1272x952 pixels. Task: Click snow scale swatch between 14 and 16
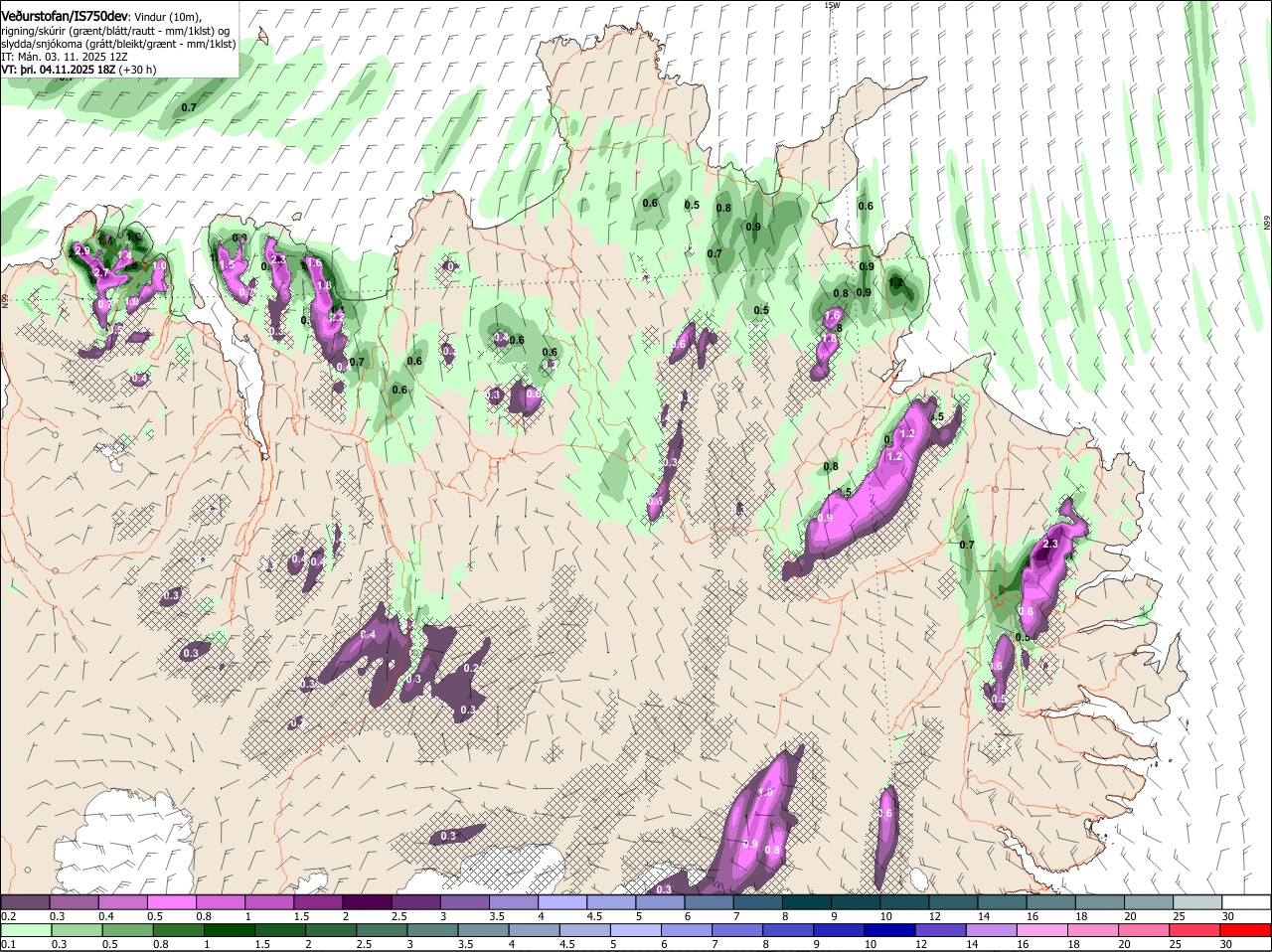pos(1003,901)
